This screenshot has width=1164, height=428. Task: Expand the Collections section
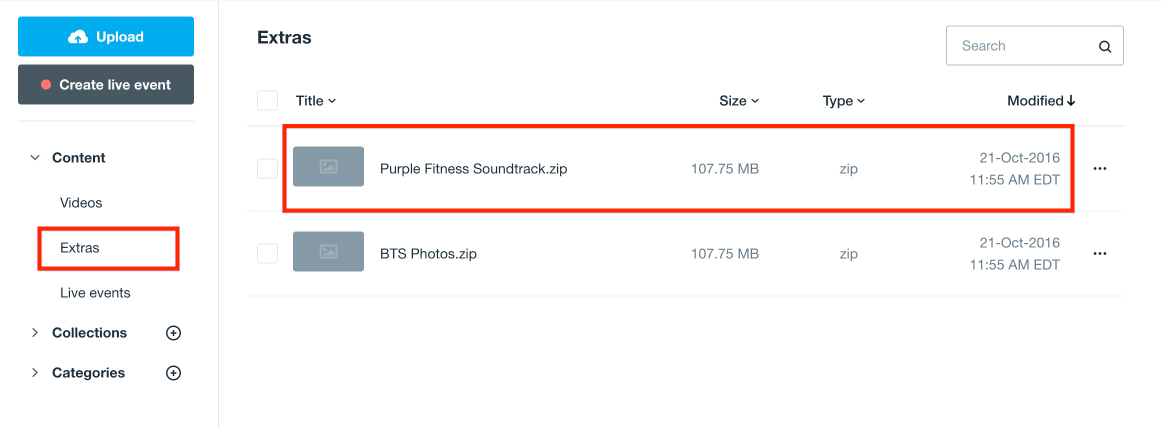(x=35, y=333)
